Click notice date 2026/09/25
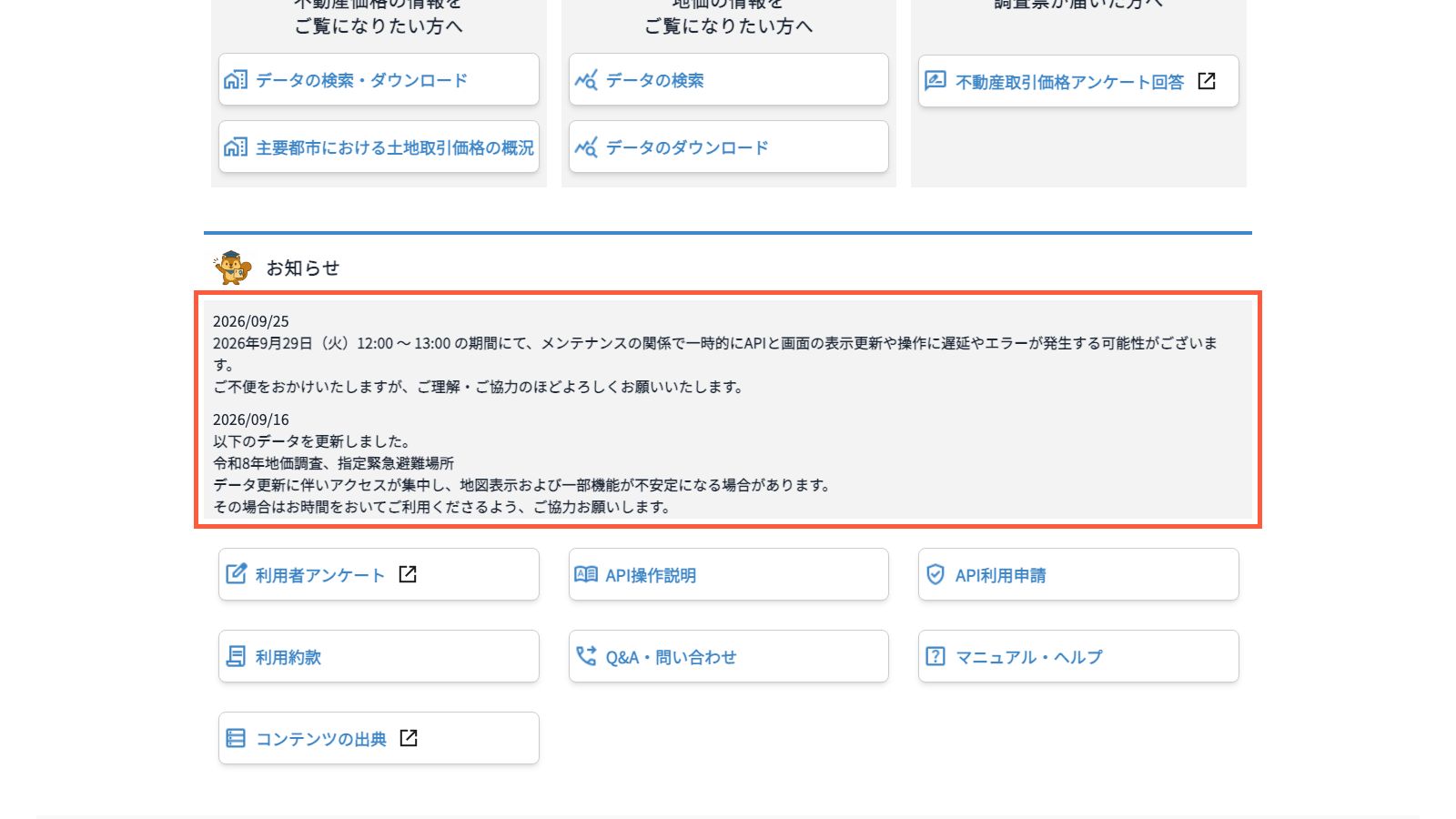 251,321
